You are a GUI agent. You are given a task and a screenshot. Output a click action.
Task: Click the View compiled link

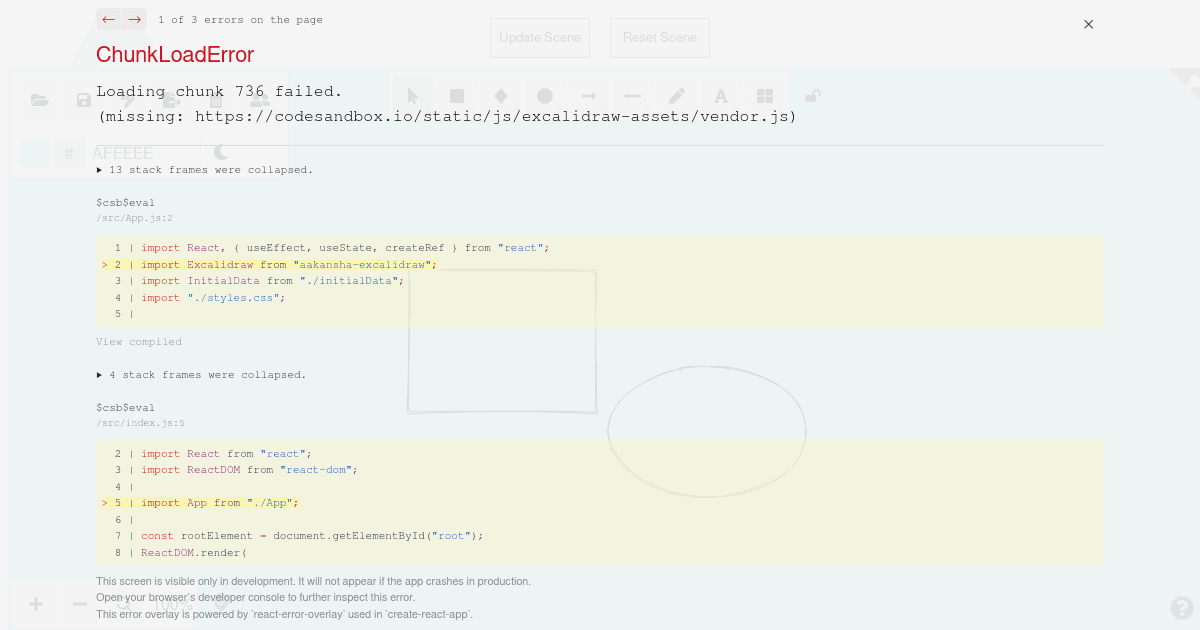138,341
